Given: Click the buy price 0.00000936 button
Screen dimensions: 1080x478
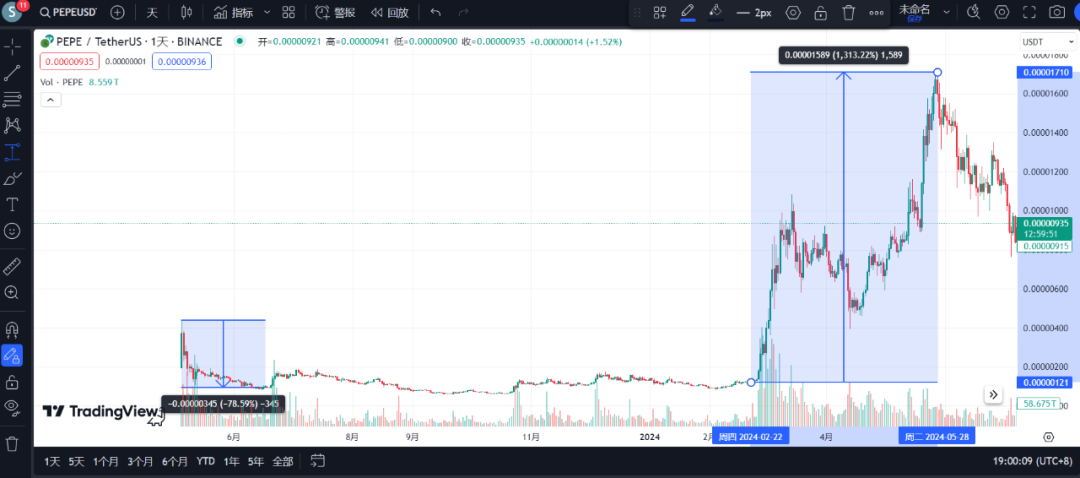Looking at the screenshot, I should pyautogui.click(x=182, y=61).
